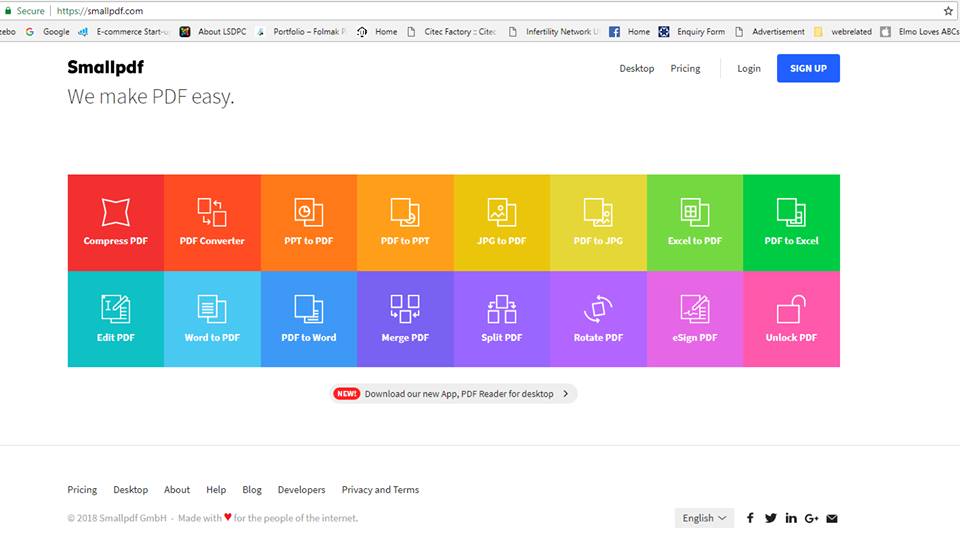Choose the Split PDF tool
The image size is (960, 539).
pyautogui.click(x=501, y=318)
